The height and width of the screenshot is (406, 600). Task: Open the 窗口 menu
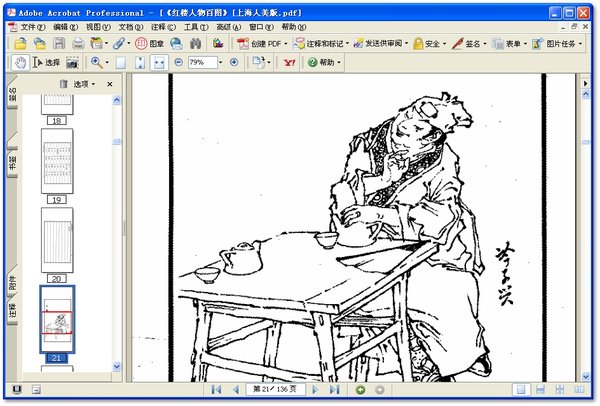(261, 27)
